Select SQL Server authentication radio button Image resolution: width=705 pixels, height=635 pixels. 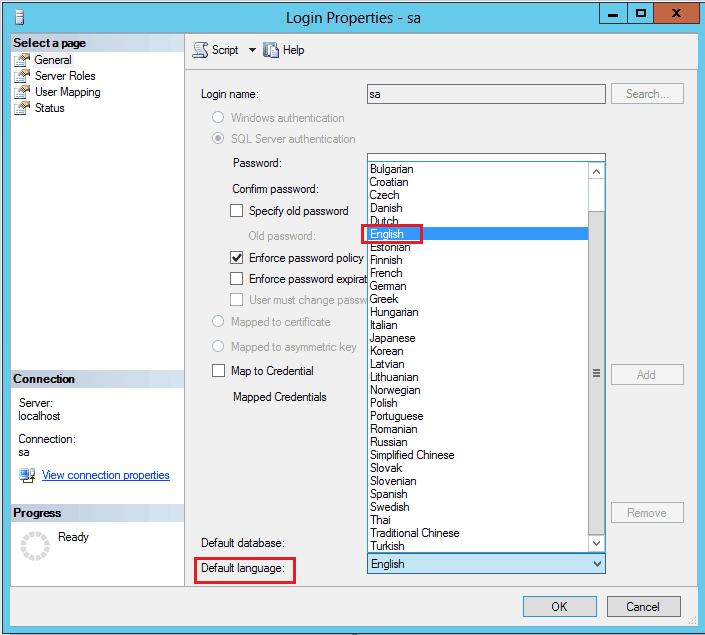[x=218, y=138]
